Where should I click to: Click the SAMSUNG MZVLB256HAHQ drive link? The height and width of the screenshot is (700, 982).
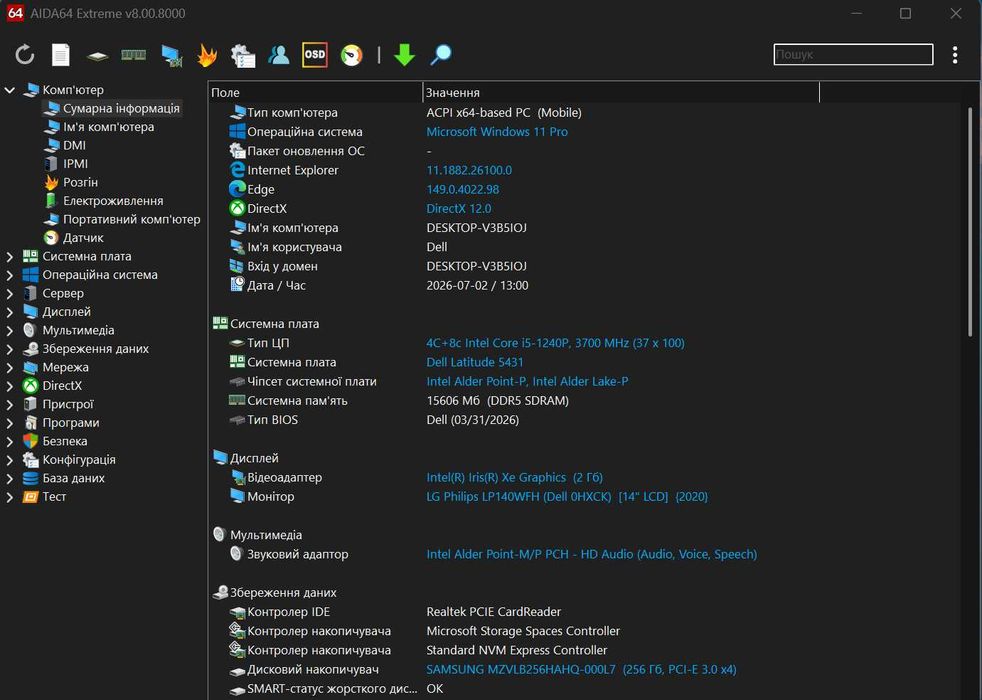point(581,670)
